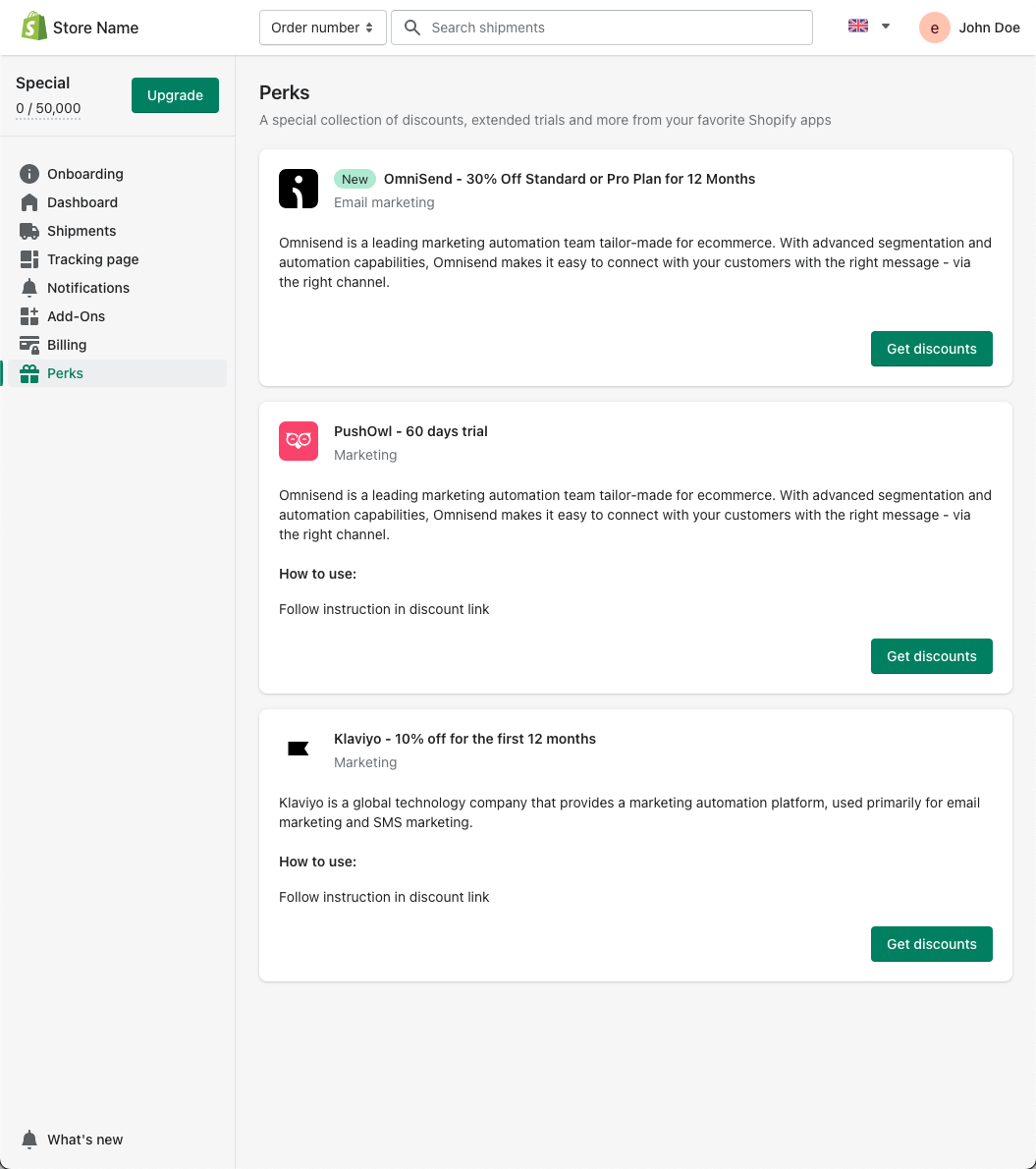Image resolution: width=1036 pixels, height=1169 pixels.
Task: Click the Tracking page layout icon
Action: pos(29,259)
